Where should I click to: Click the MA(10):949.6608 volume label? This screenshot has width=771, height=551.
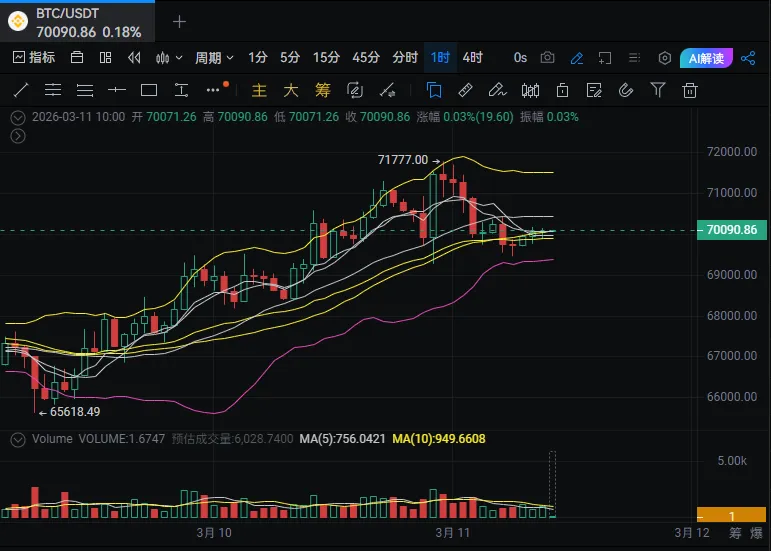439,439
